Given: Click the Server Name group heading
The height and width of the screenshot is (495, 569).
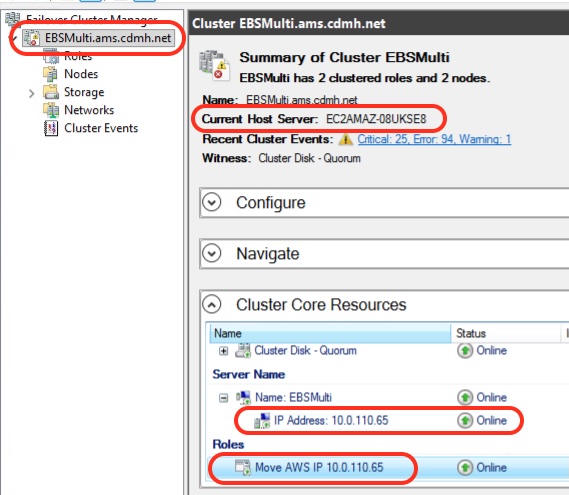Looking at the screenshot, I should pyautogui.click(x=249, y=374).
